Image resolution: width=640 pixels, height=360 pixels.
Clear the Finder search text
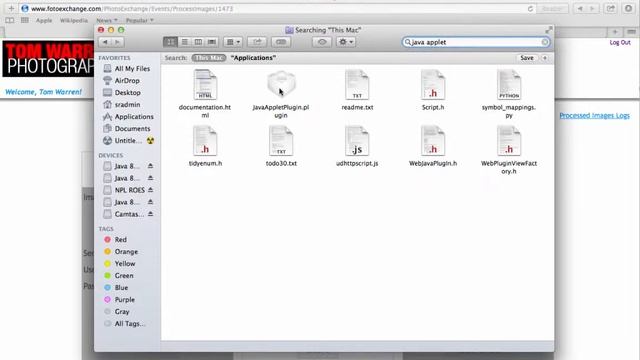544,42
